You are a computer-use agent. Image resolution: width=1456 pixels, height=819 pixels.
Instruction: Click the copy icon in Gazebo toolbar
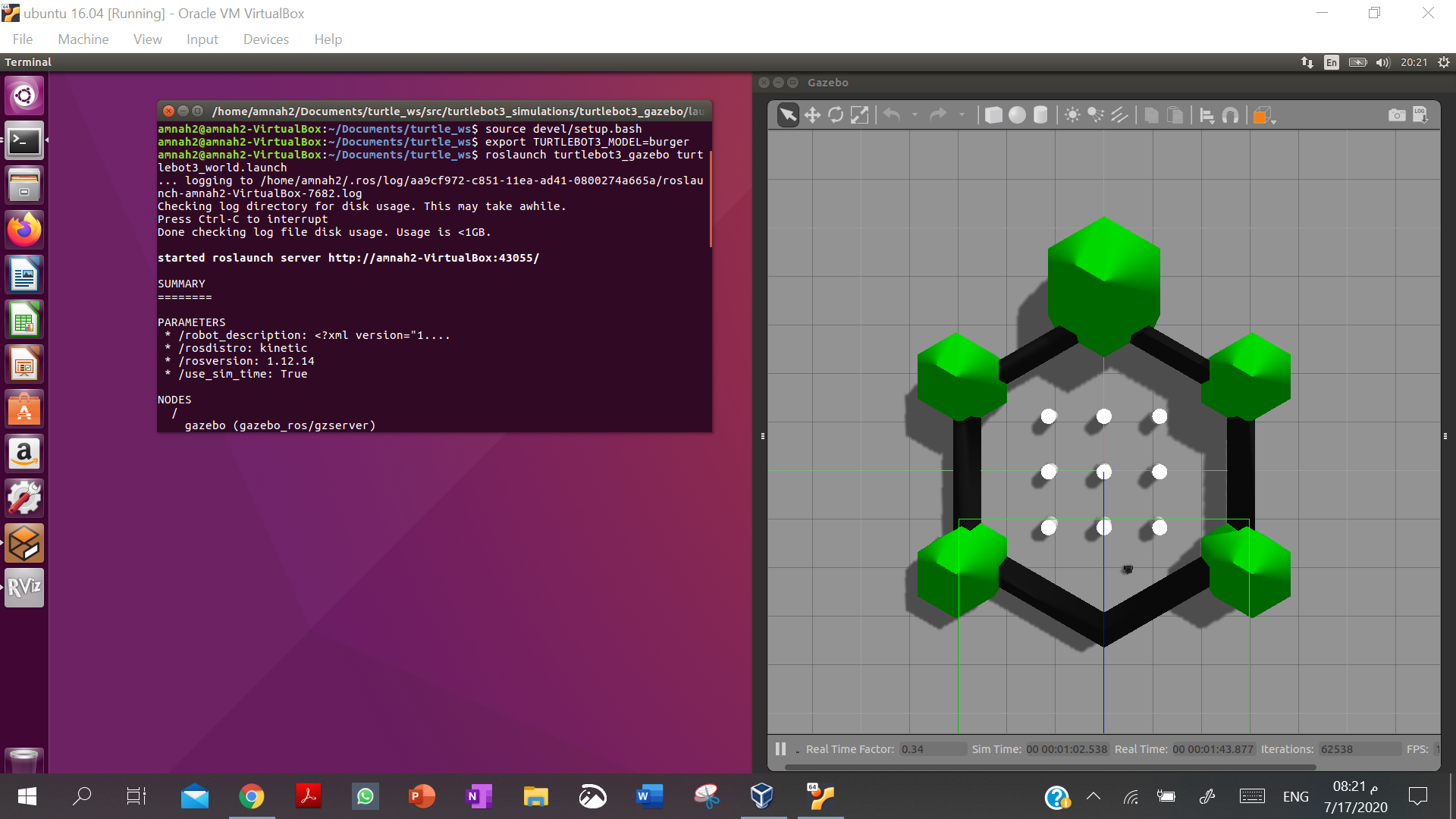pyautogui.click(x=1151, y=115)
